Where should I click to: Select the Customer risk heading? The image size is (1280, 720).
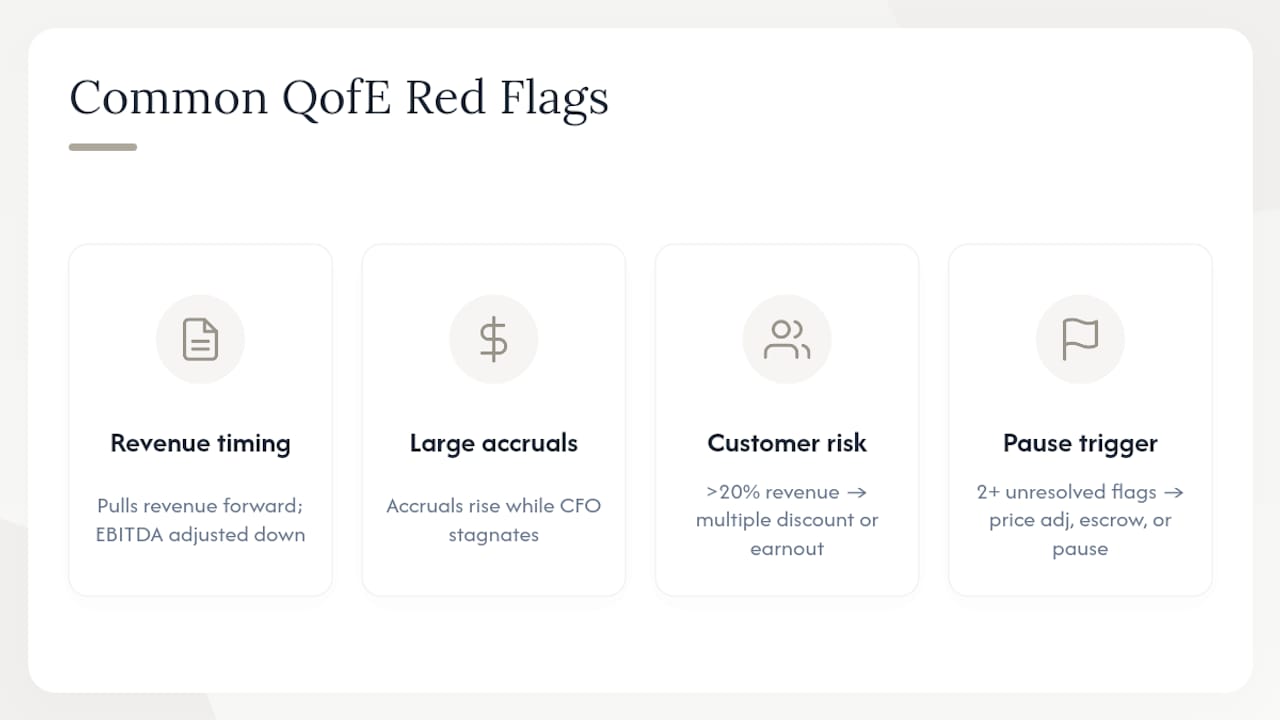(x=787, y=443)
